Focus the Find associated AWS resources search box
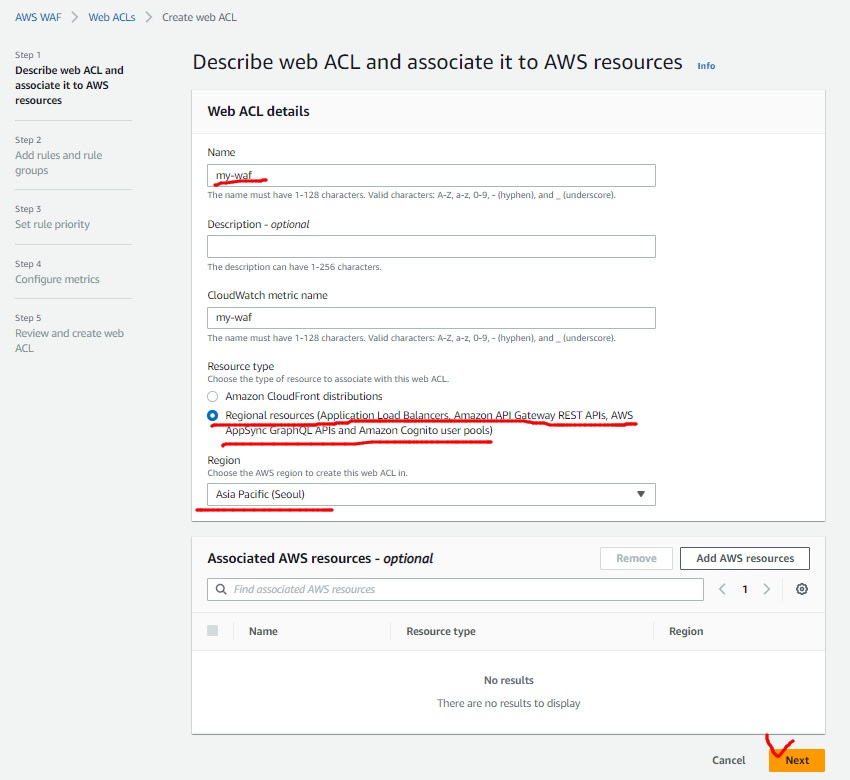Viewport: 850px width, 780px height. coord(455,589)
